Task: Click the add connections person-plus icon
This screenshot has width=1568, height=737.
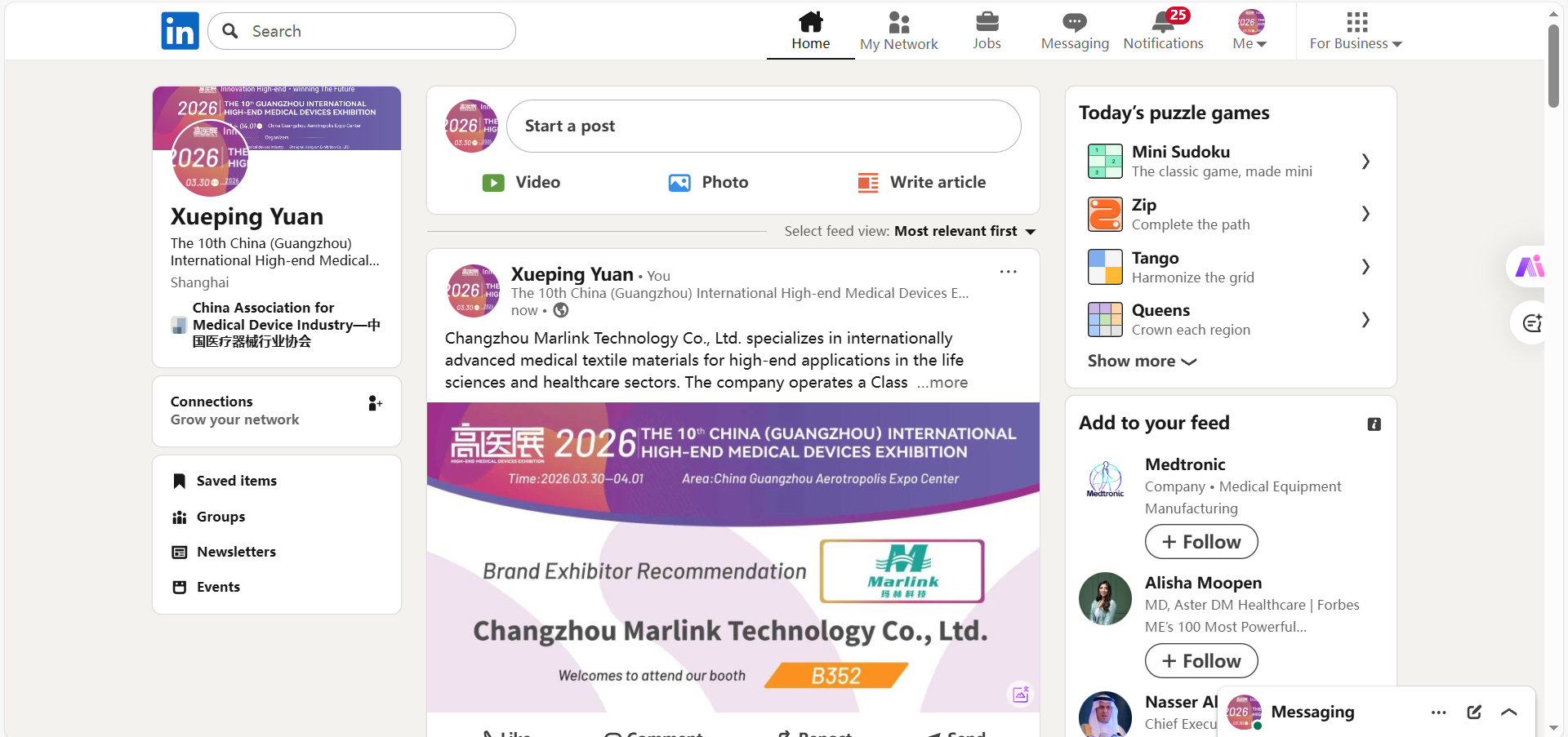Action: pyautogui.click(x=375, y=403)
